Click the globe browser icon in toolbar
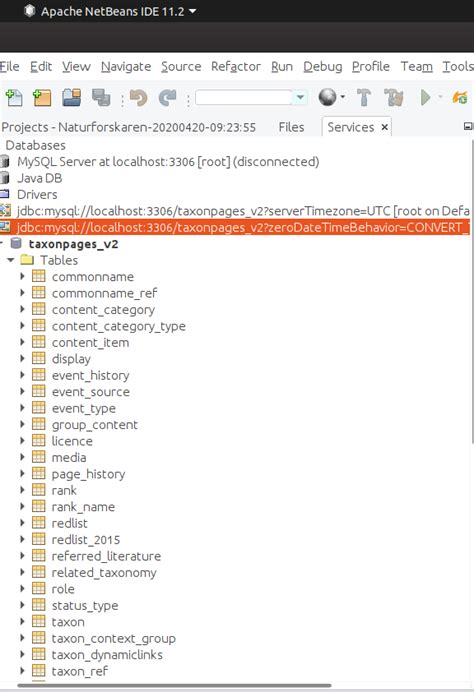The image size is (474, 692). pos(327,97)
